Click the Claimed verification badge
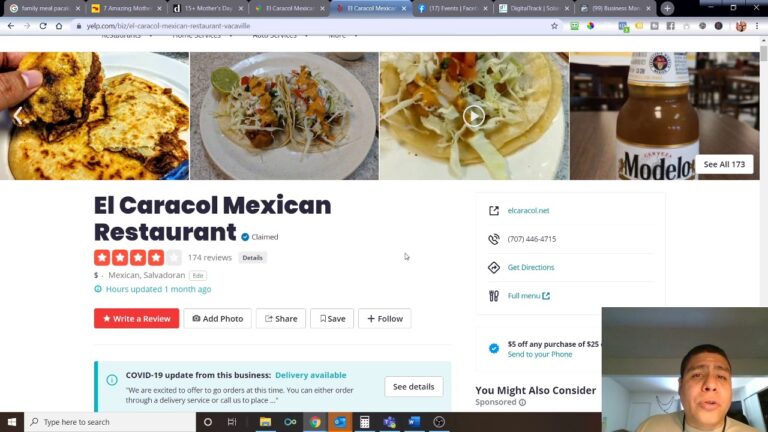 (x=260, y=237)
